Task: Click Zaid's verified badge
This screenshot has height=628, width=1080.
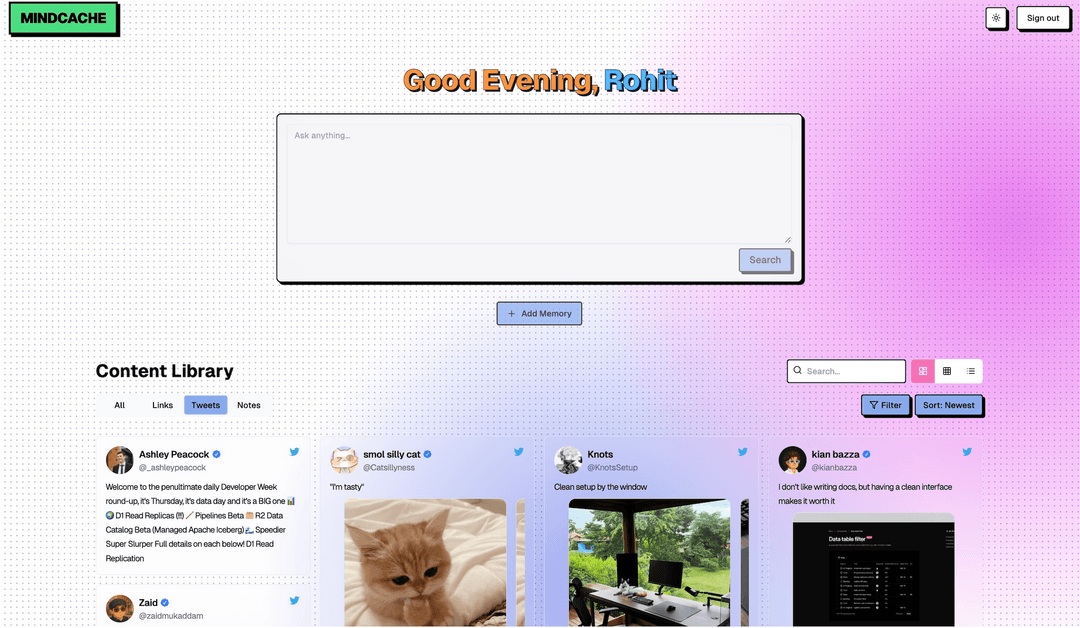Action: pyautogui.click(x=165, y=603)
